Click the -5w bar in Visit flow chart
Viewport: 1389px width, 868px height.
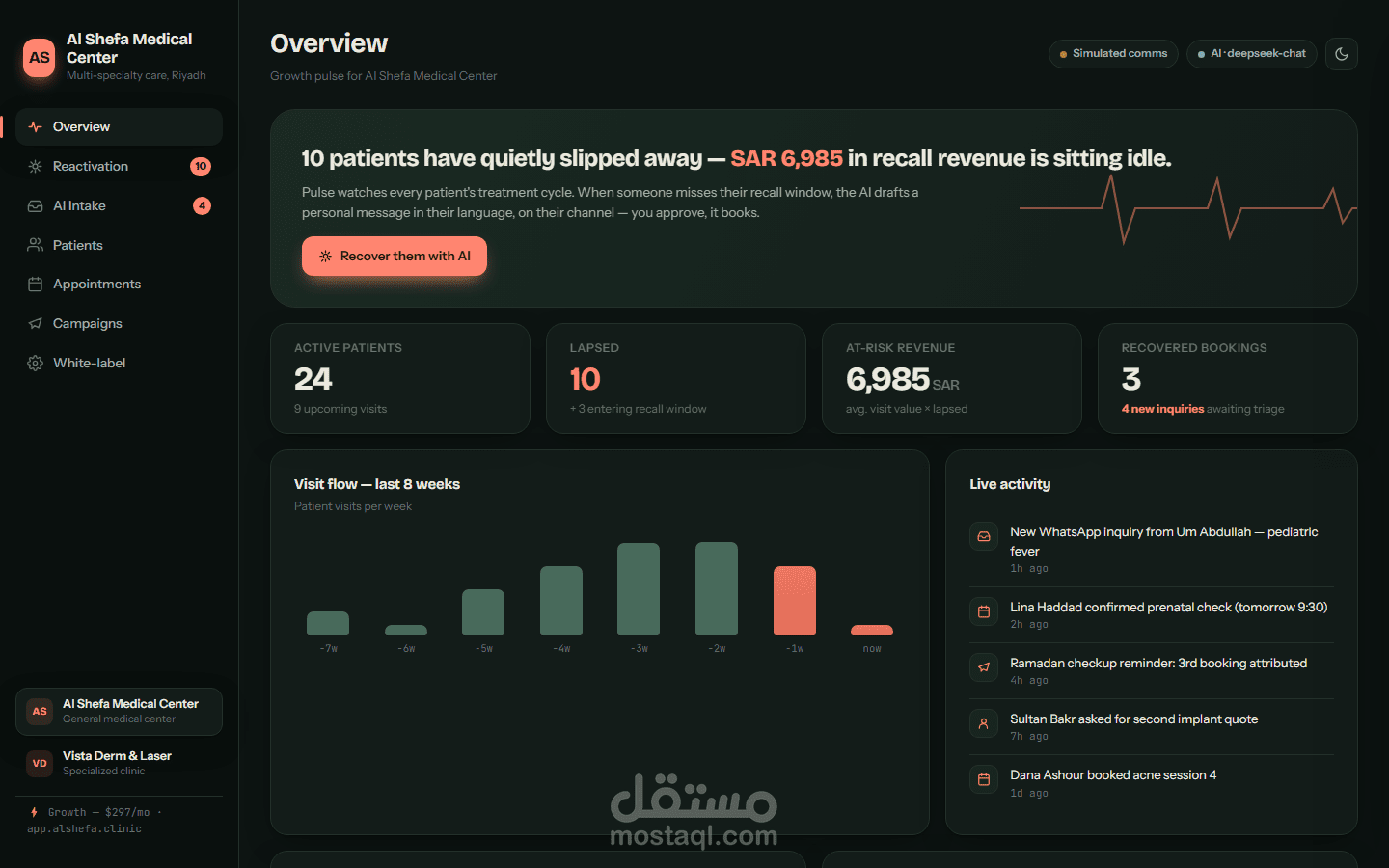point(483,611)
